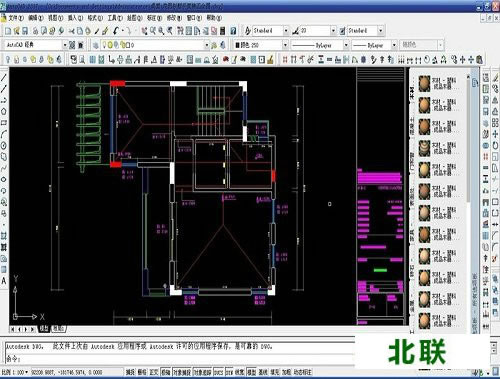Select the Circle tool in draw toolbar
This screenshot has width=500, height=379.
point(4,145)
